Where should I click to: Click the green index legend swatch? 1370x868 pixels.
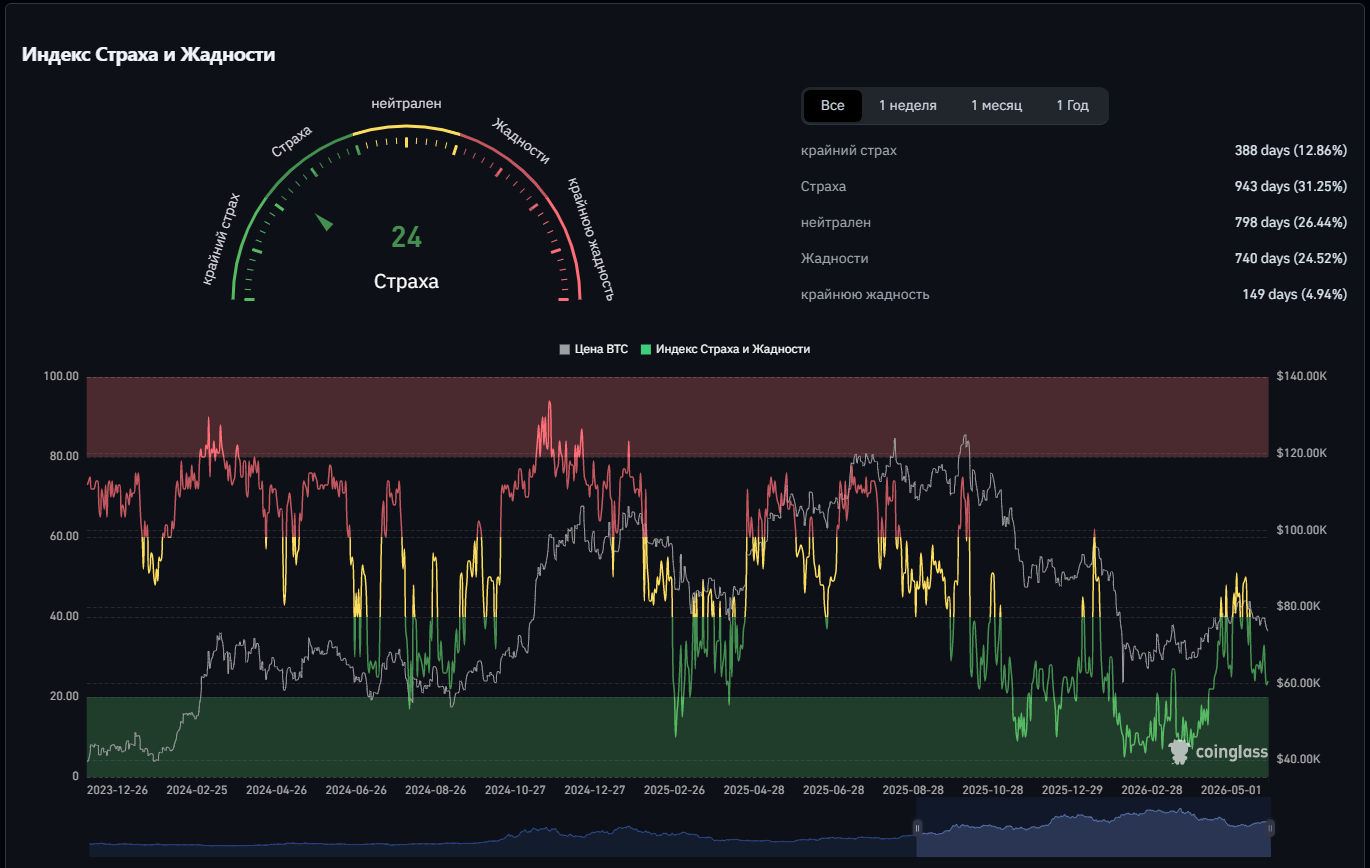coord(646,350)
